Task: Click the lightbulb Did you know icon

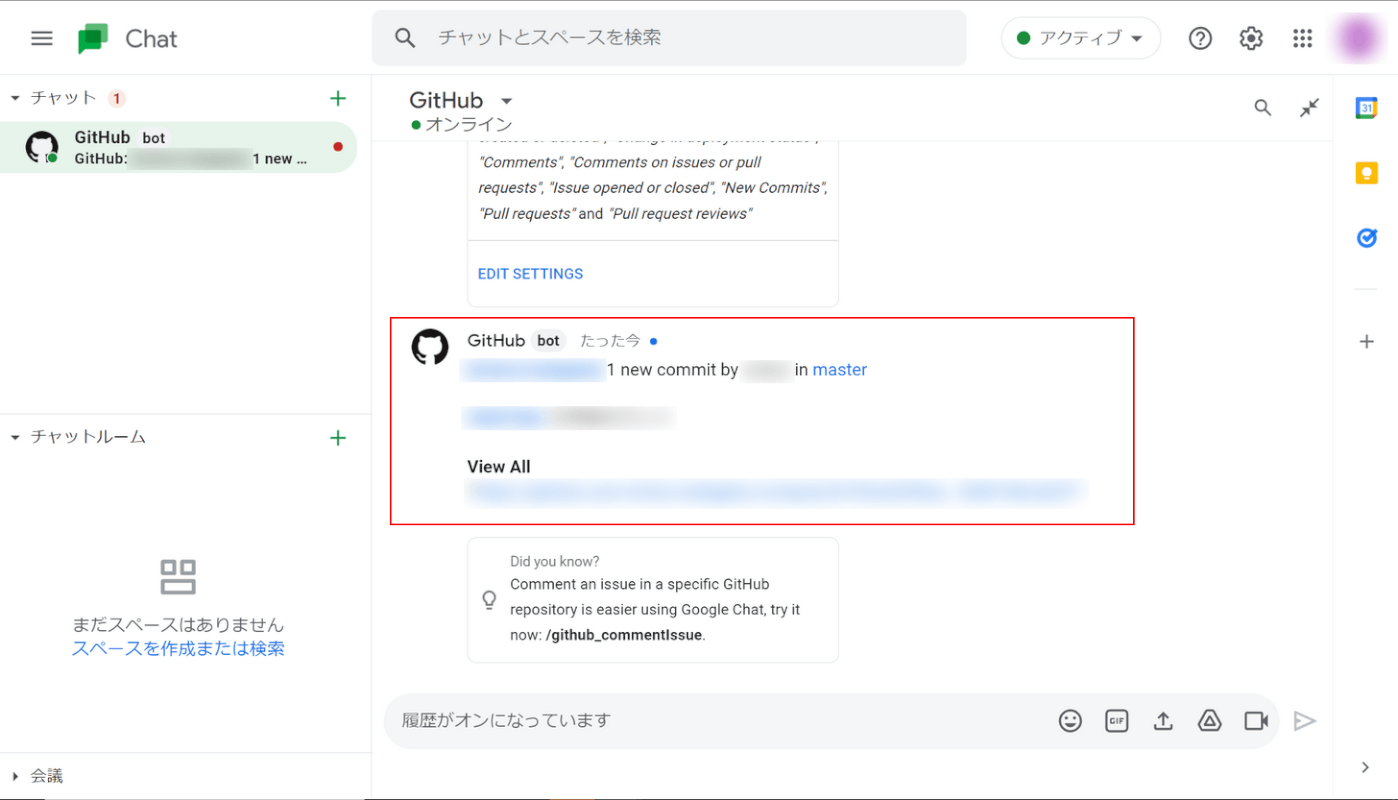Action: pyautogui.click(x=489, y=600)
